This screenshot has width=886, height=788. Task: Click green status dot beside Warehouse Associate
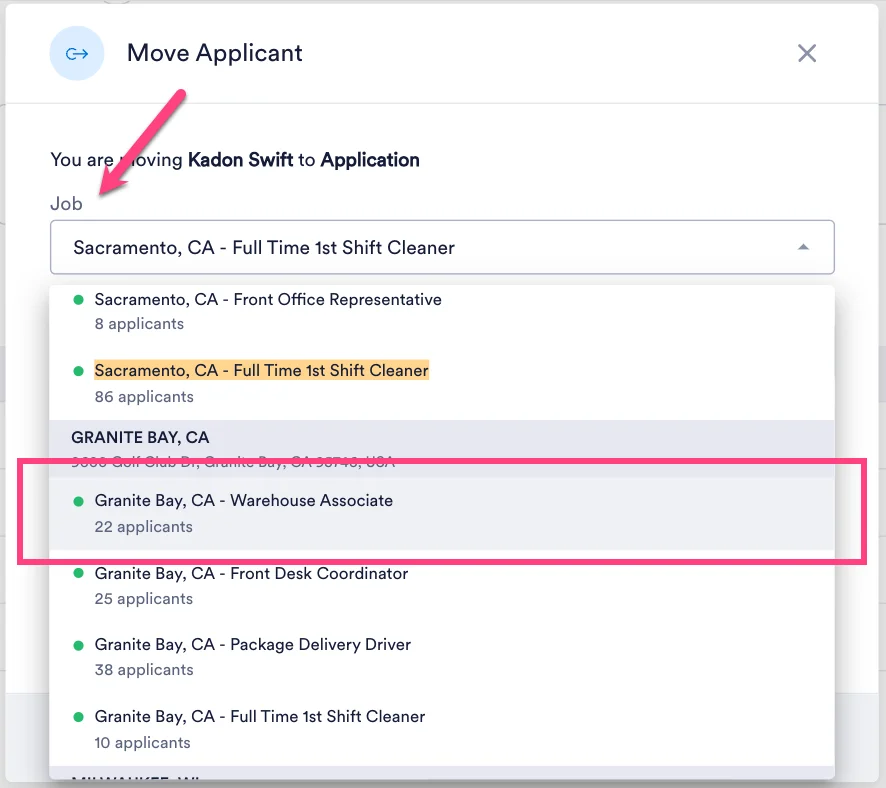pos(79,501)
